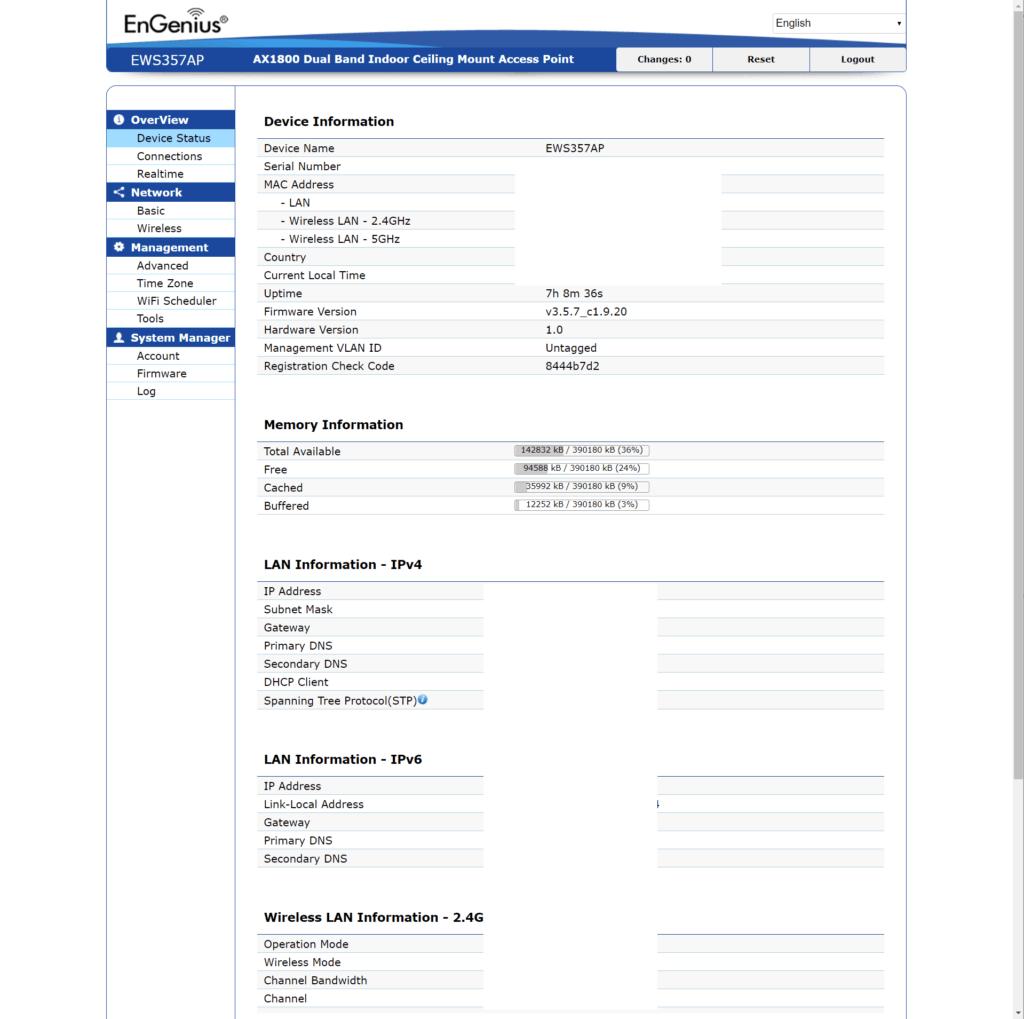Click the Reset button
The width and height of the screenshot is (1024, 1019).
760,60
